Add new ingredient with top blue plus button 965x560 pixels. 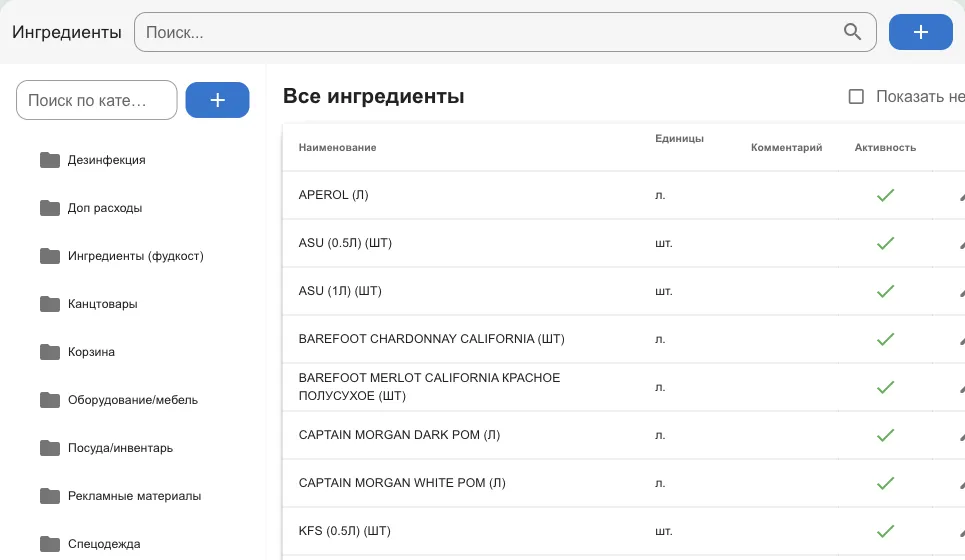921,32
